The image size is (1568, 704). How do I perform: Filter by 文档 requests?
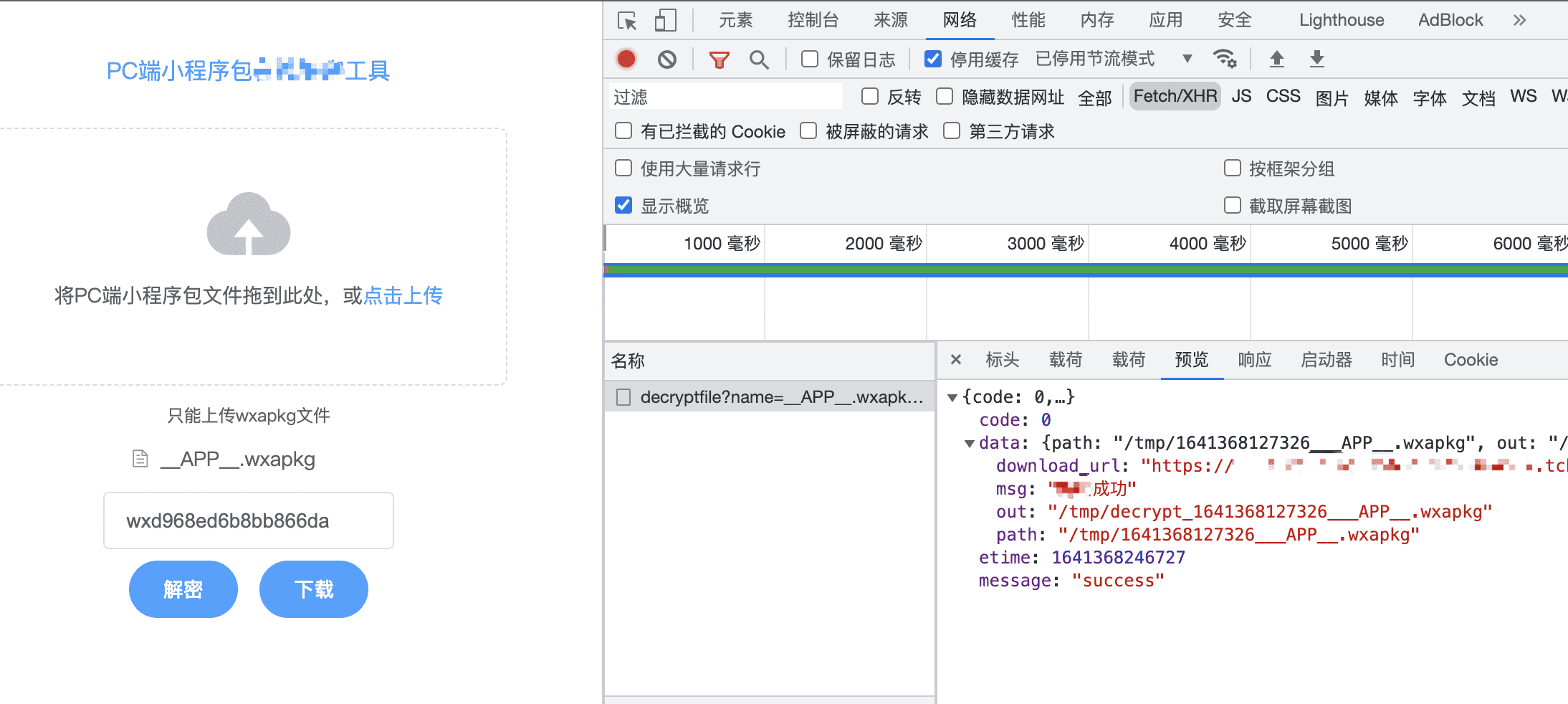[1478, 97]
